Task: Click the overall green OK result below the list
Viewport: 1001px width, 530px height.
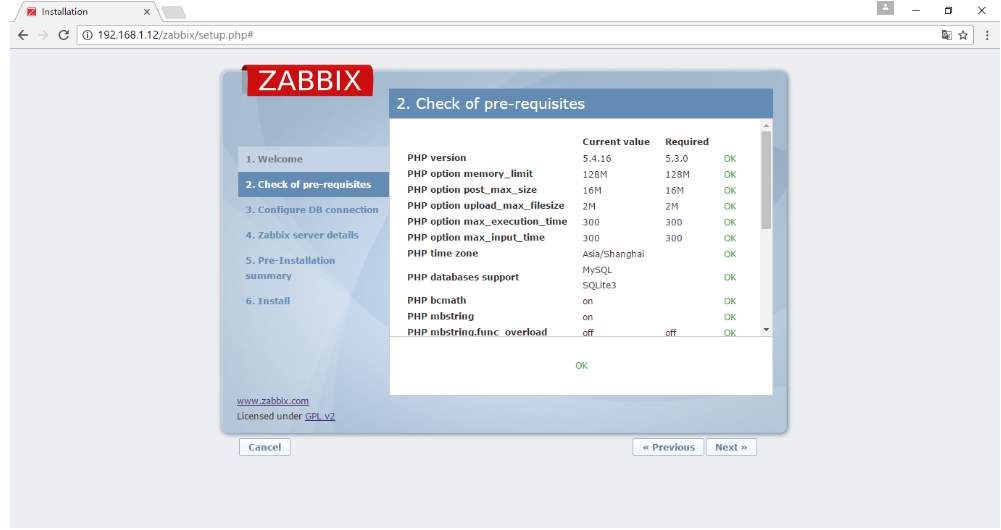Action: pyautogui.click(x=581, y=366)
